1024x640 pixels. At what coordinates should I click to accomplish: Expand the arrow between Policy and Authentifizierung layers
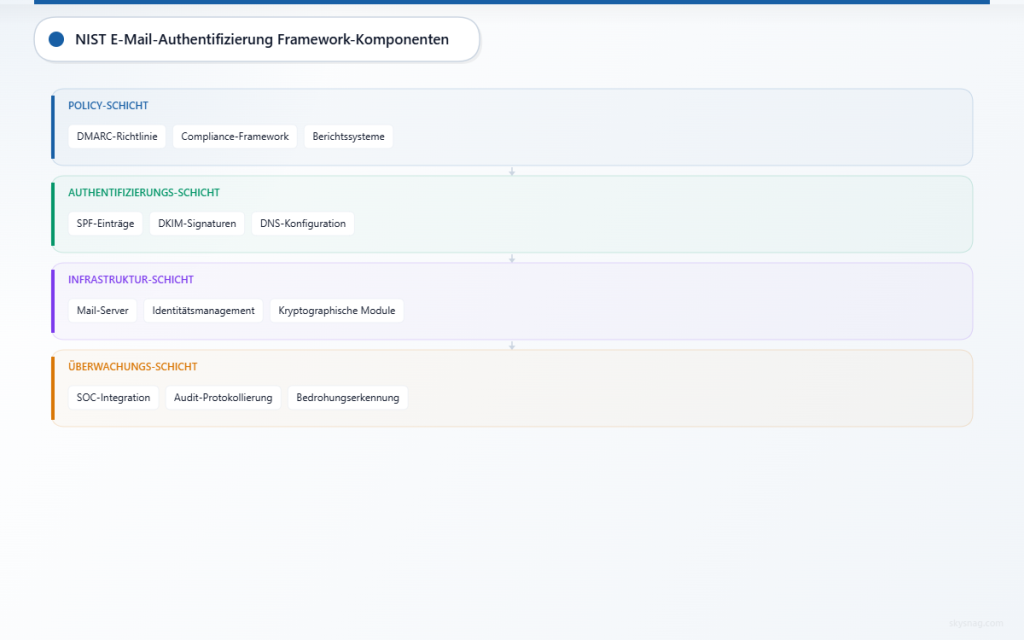[512, 170]
